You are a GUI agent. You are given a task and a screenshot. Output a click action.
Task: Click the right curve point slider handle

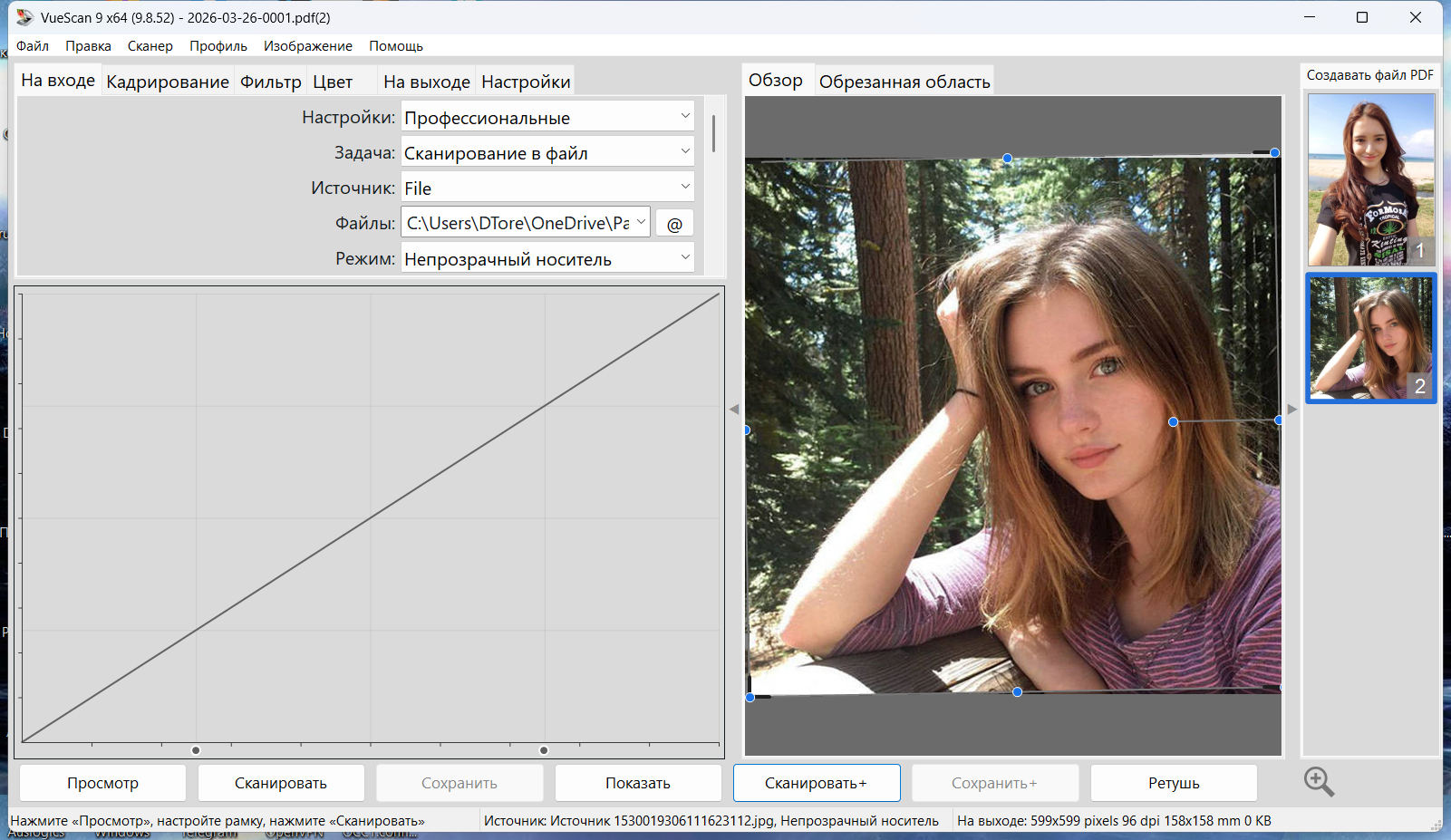tap(544, 750)
